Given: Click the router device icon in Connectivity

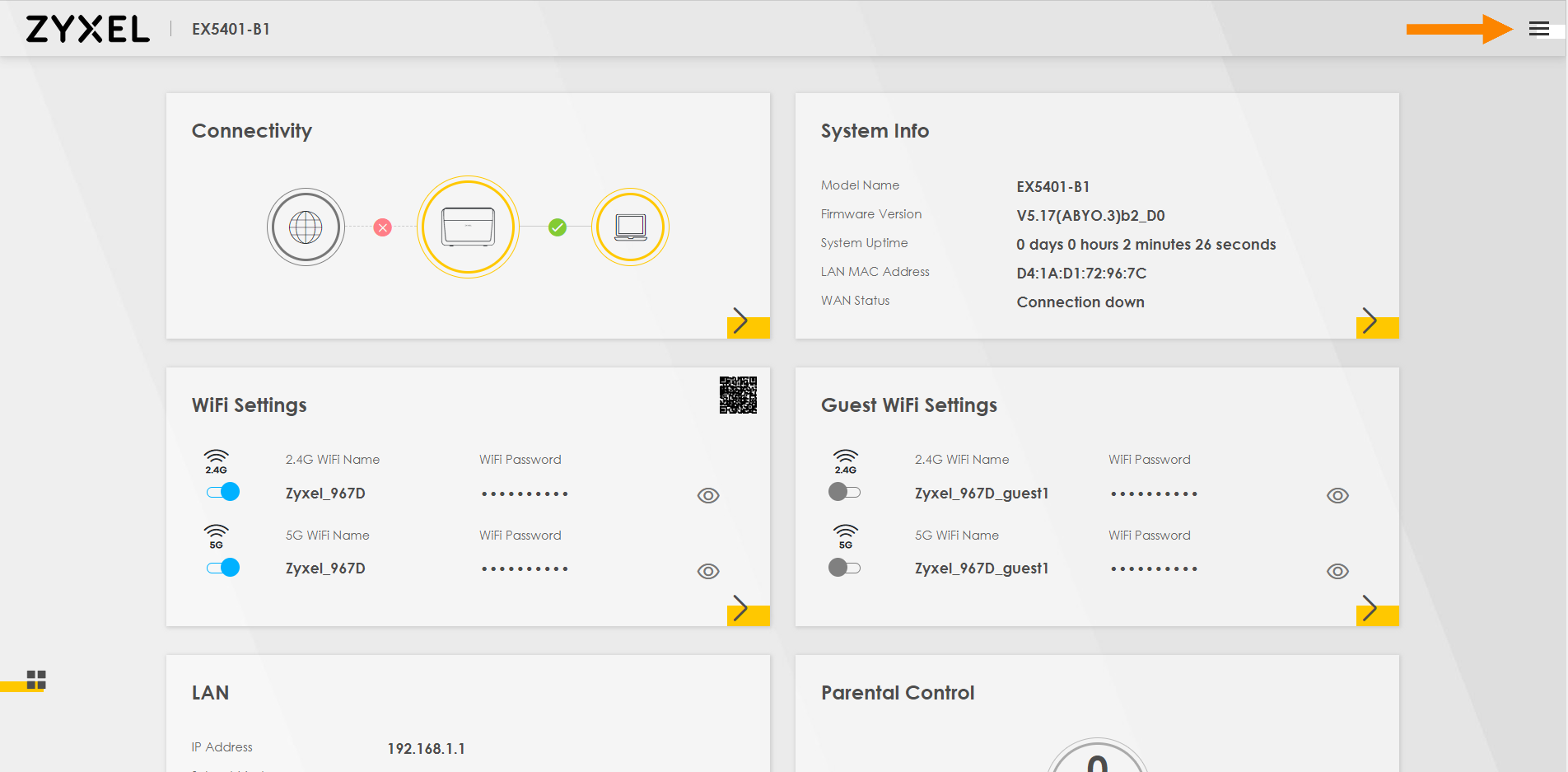Looking at the screenshot, I should coord(468,227).
